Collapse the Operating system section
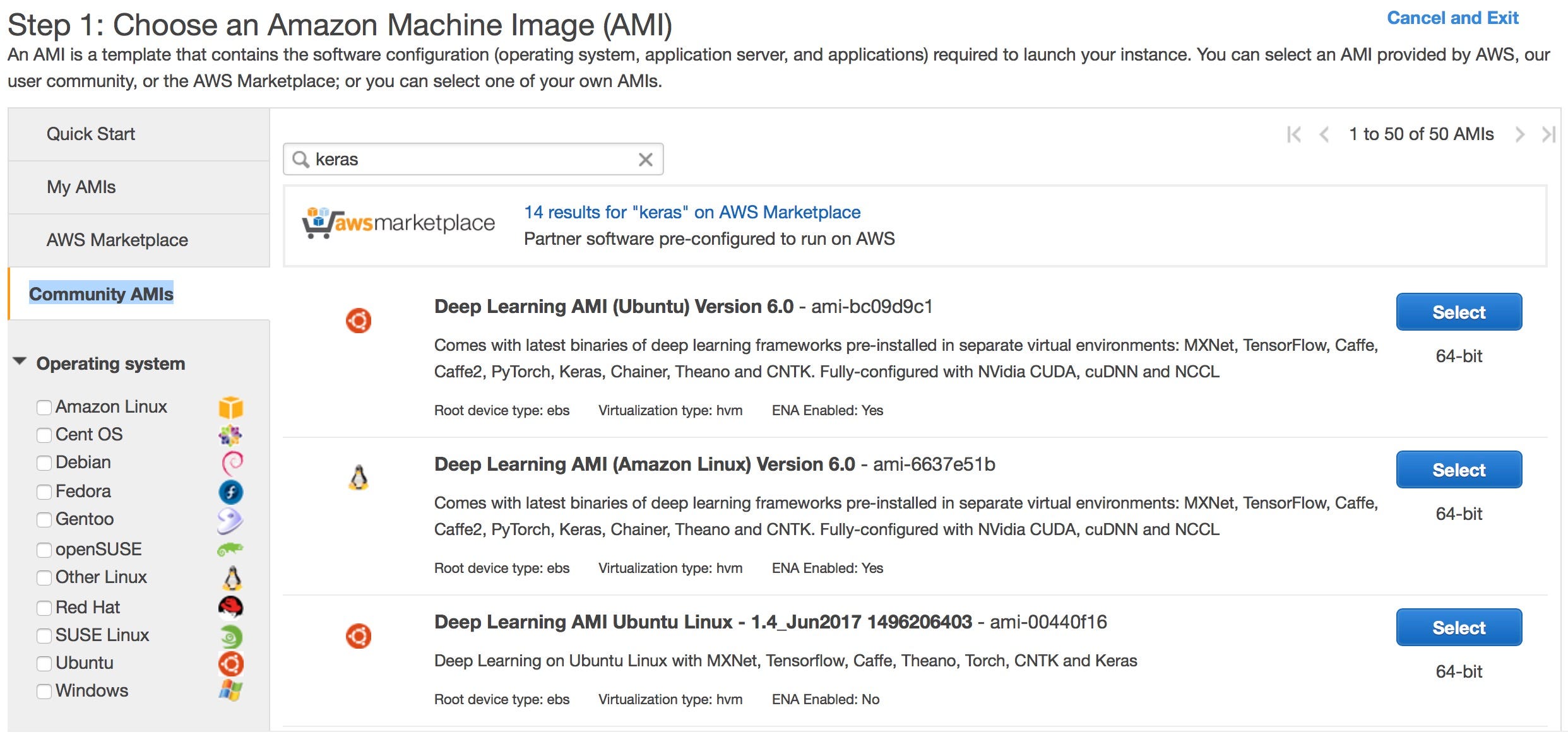The width and height of the screenshot is (1568, 737). (x=20, y=362)
